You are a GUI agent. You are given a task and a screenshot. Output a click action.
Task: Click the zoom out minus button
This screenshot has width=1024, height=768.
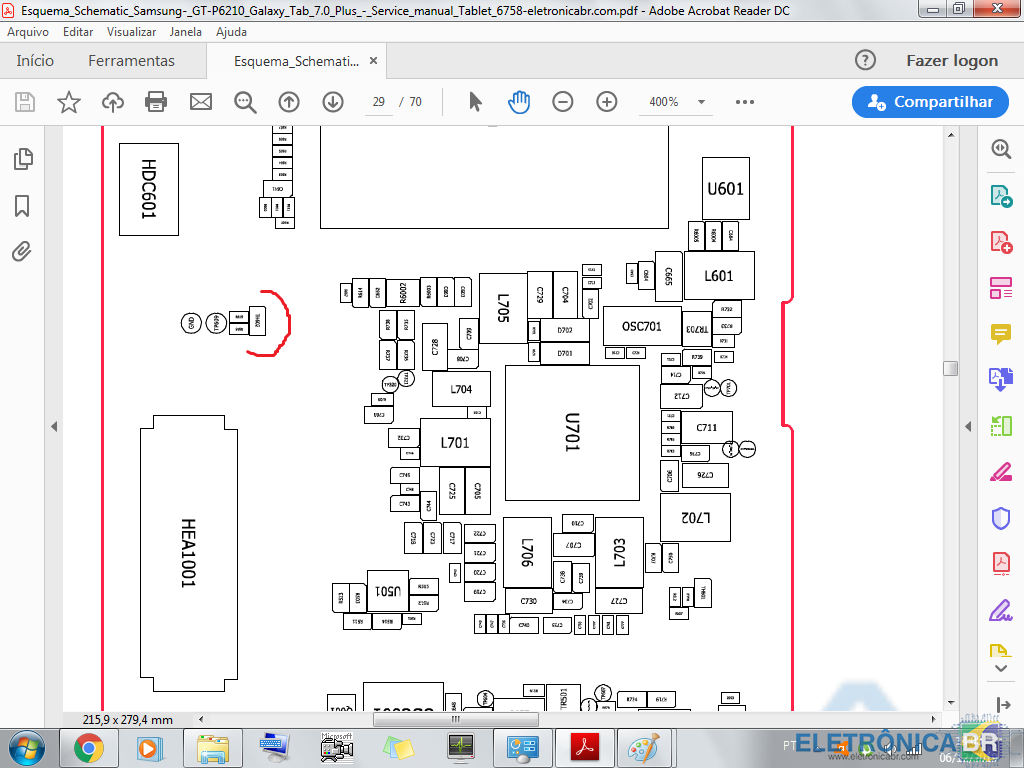(563, 102)
